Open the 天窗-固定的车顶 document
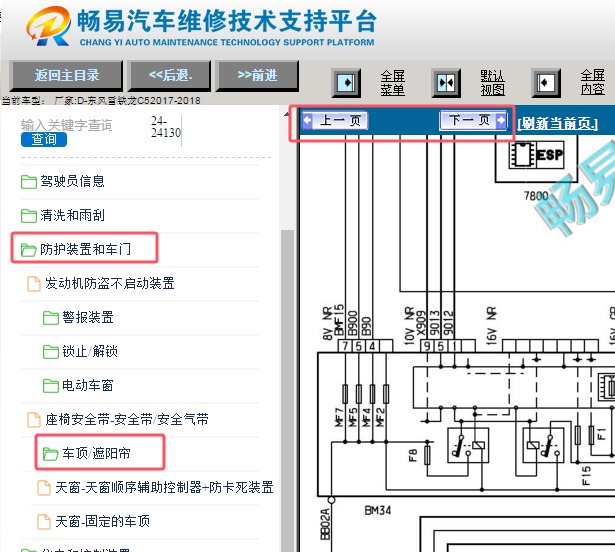The width and height of the screenshot is (615, 552). coord(102,521)
